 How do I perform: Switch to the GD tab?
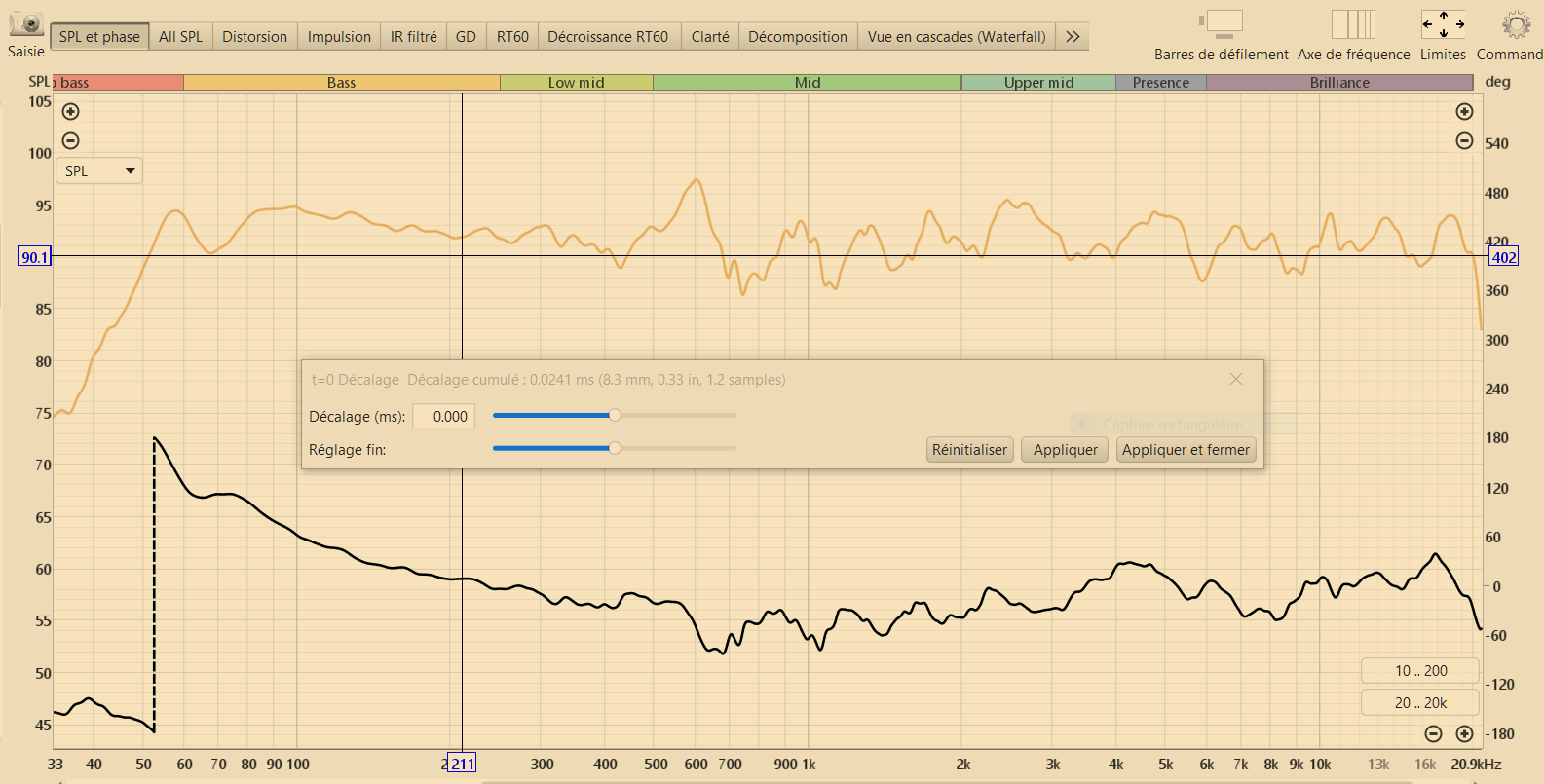pos(466,37)
